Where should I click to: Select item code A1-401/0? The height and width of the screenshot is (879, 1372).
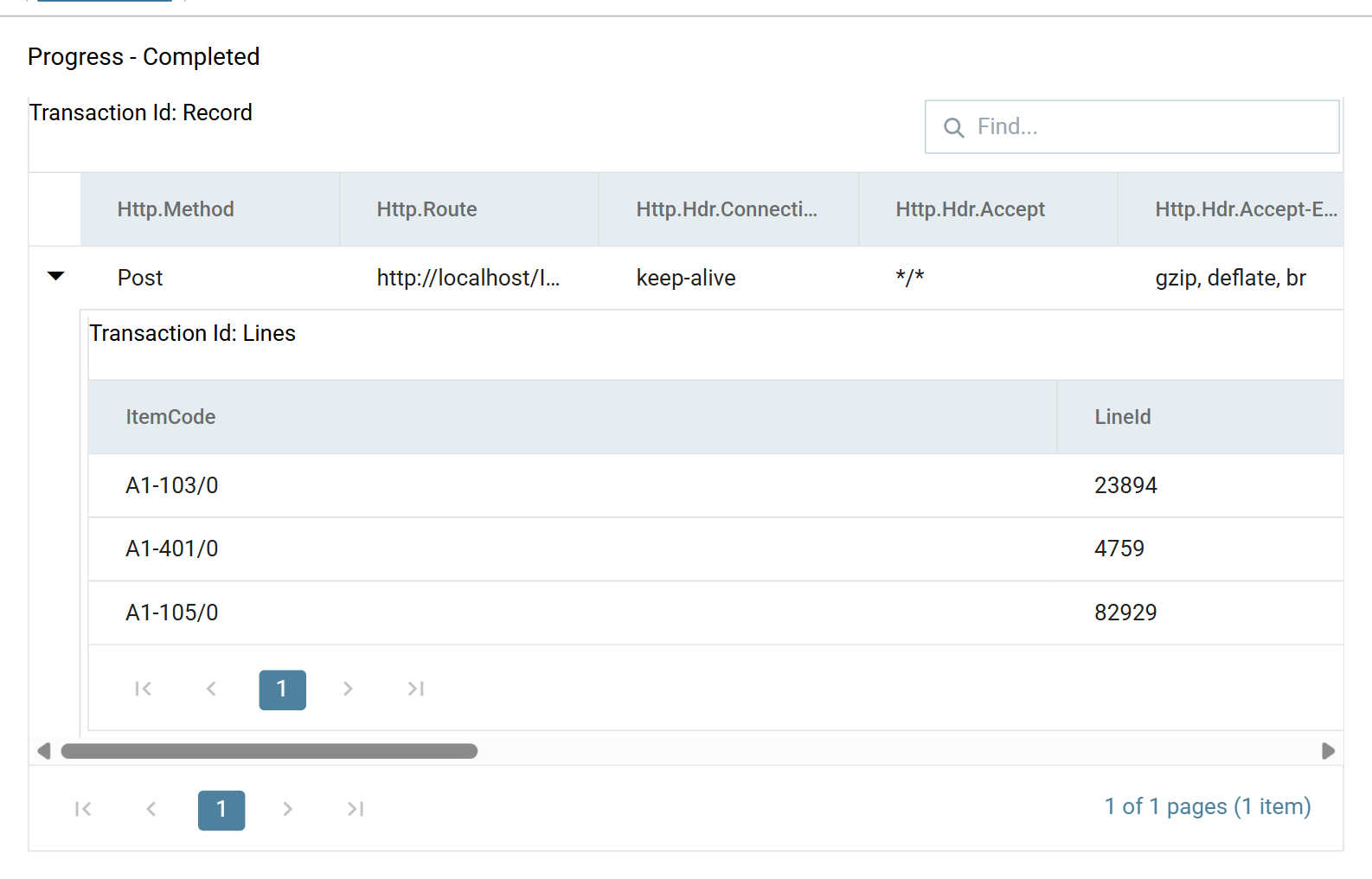click(x=172, y=549)
